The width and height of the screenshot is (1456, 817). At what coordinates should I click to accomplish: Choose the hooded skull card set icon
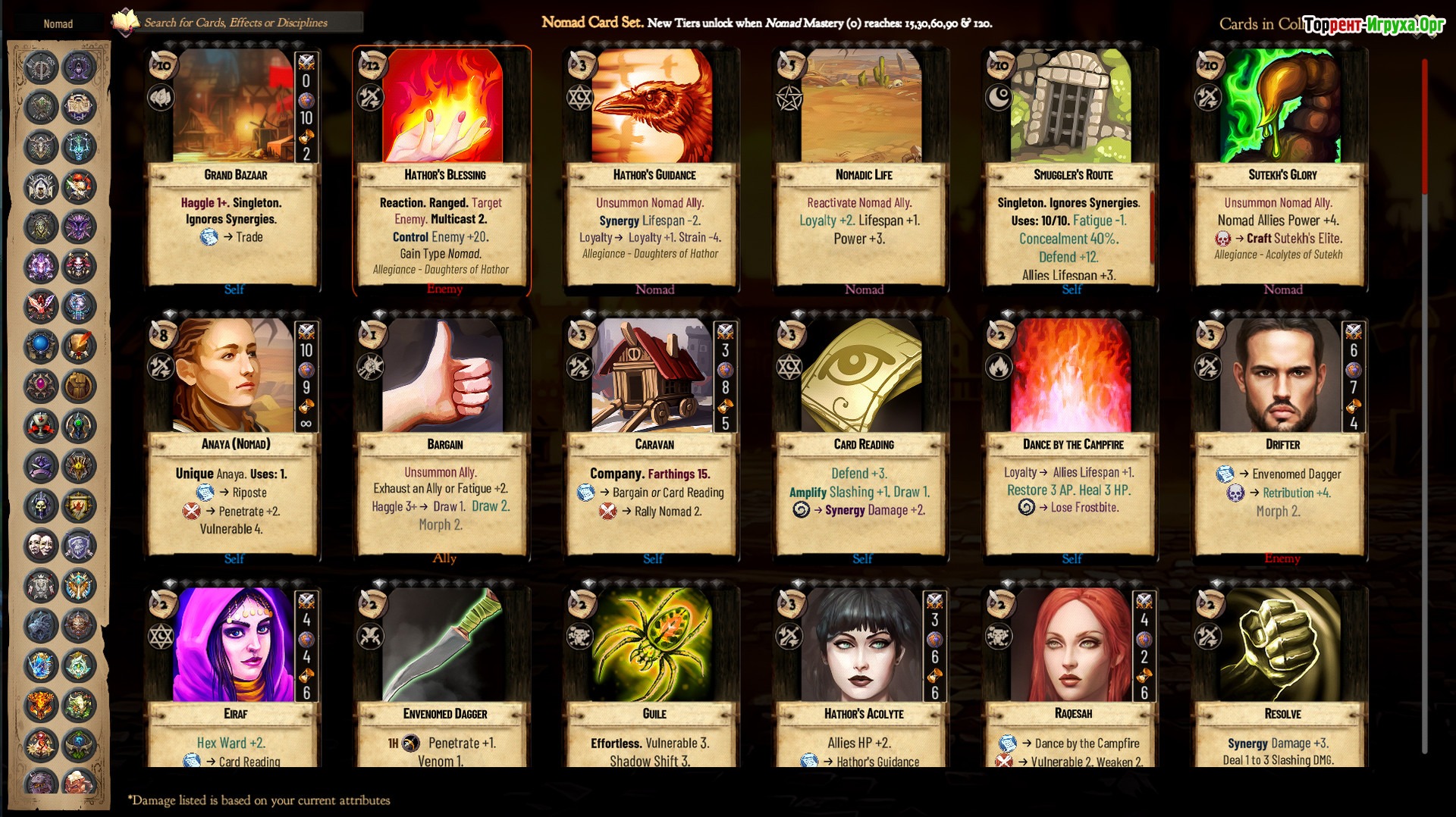click(x=41, y=506)
